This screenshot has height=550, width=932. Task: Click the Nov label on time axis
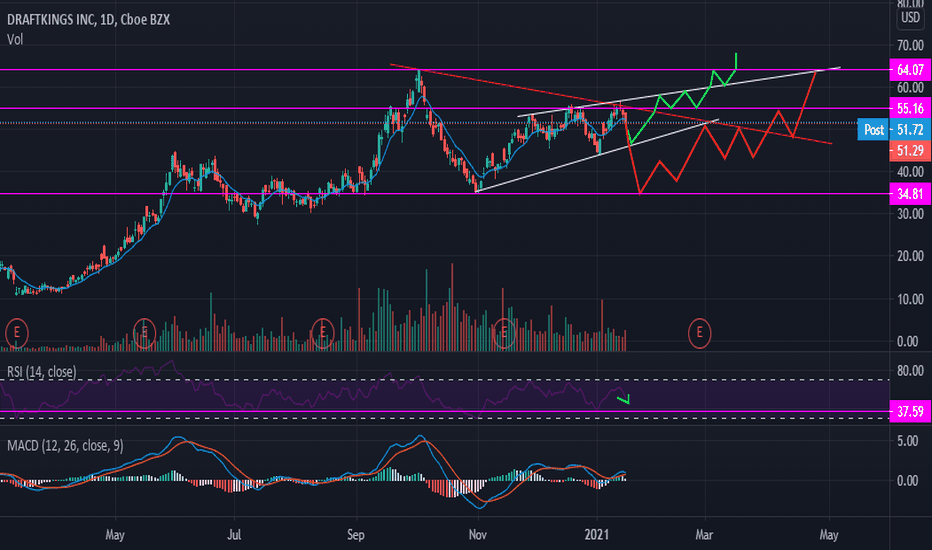[x=478, y=535]
